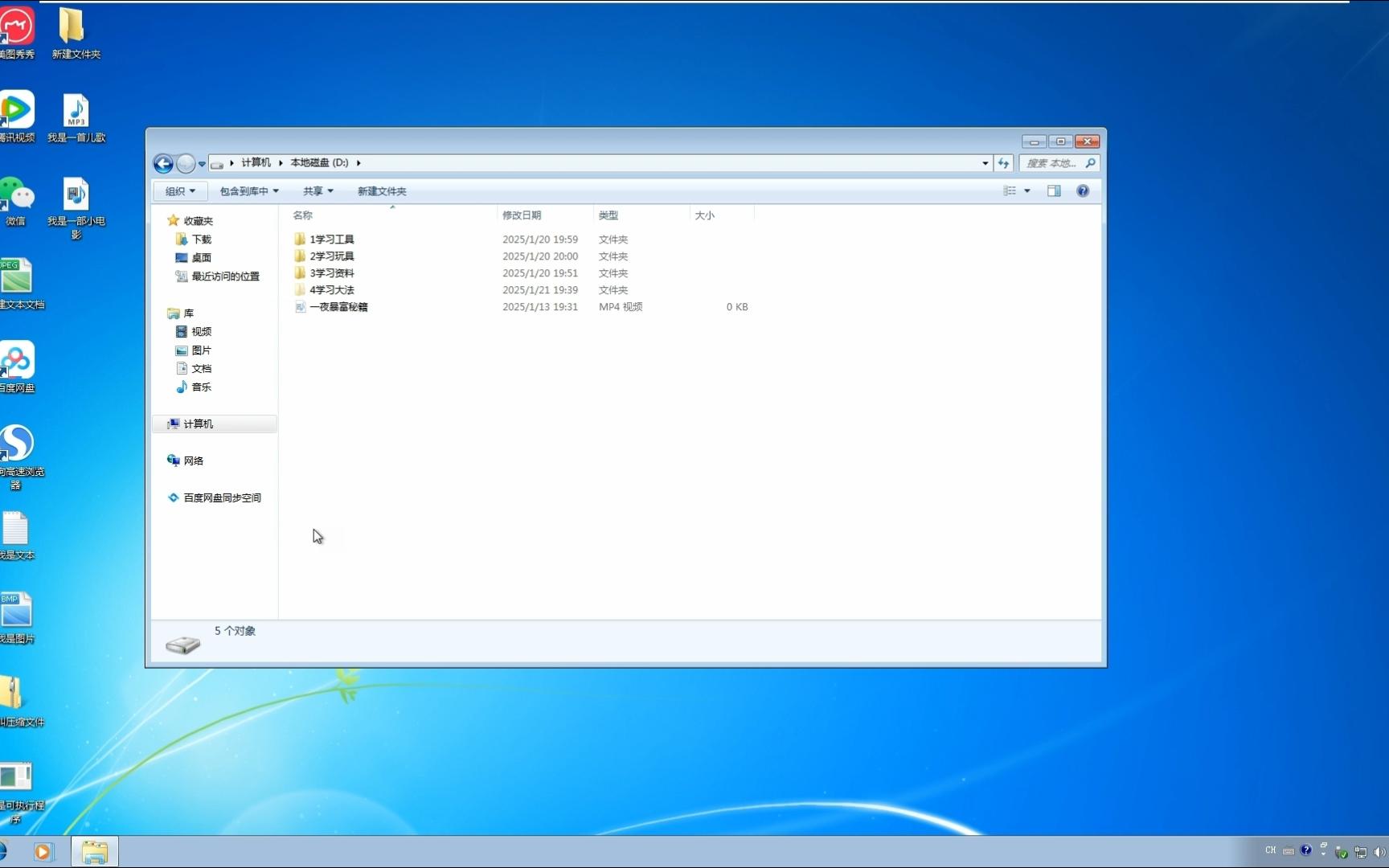Click the Help question mark icon
The image size is (1389, 868).
[x=1082, y=190]
